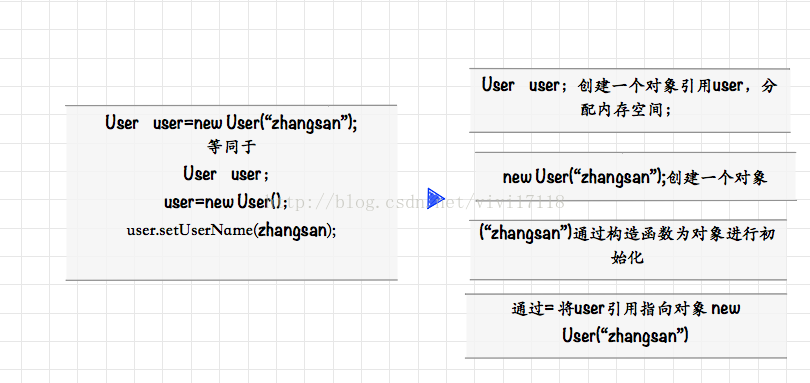This screenshot has height=383, width=810.
Task: Click the text '配内存空间；'
Action: pos(625,110)
